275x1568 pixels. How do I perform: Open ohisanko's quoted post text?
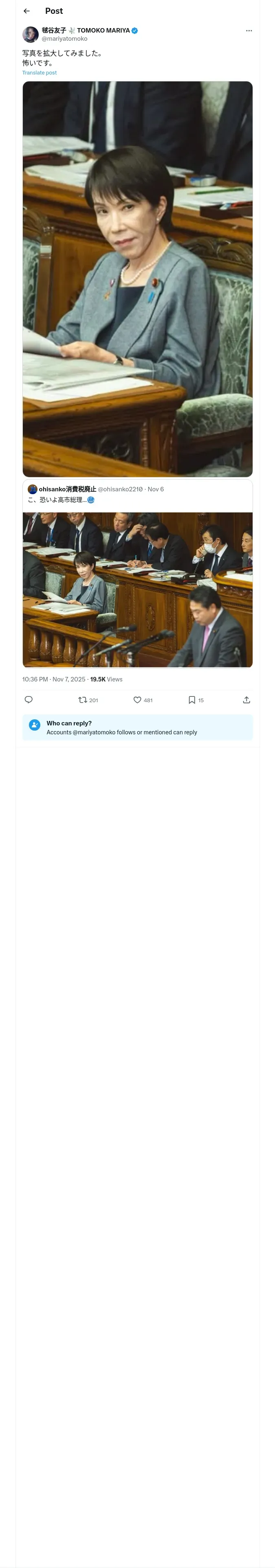tap(61, 500)
